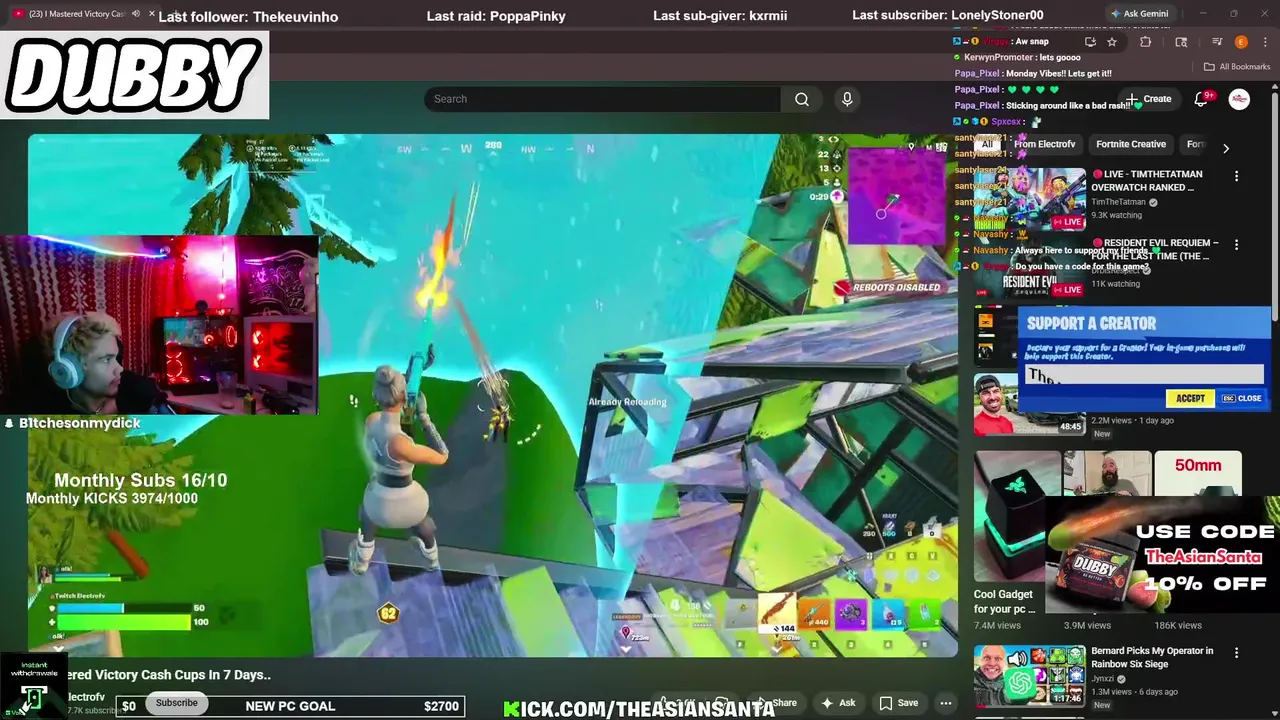The width and height of the screenshot is (1280, 720).
Task: Open options for Bernard Picks My Operator video
Action: (x=1236, y=654)
